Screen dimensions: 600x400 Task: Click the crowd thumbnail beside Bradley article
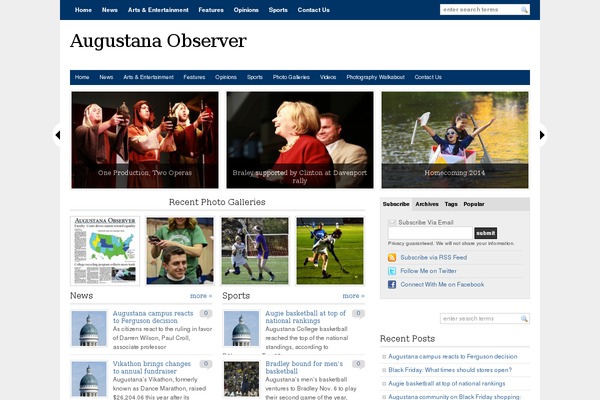241,379
